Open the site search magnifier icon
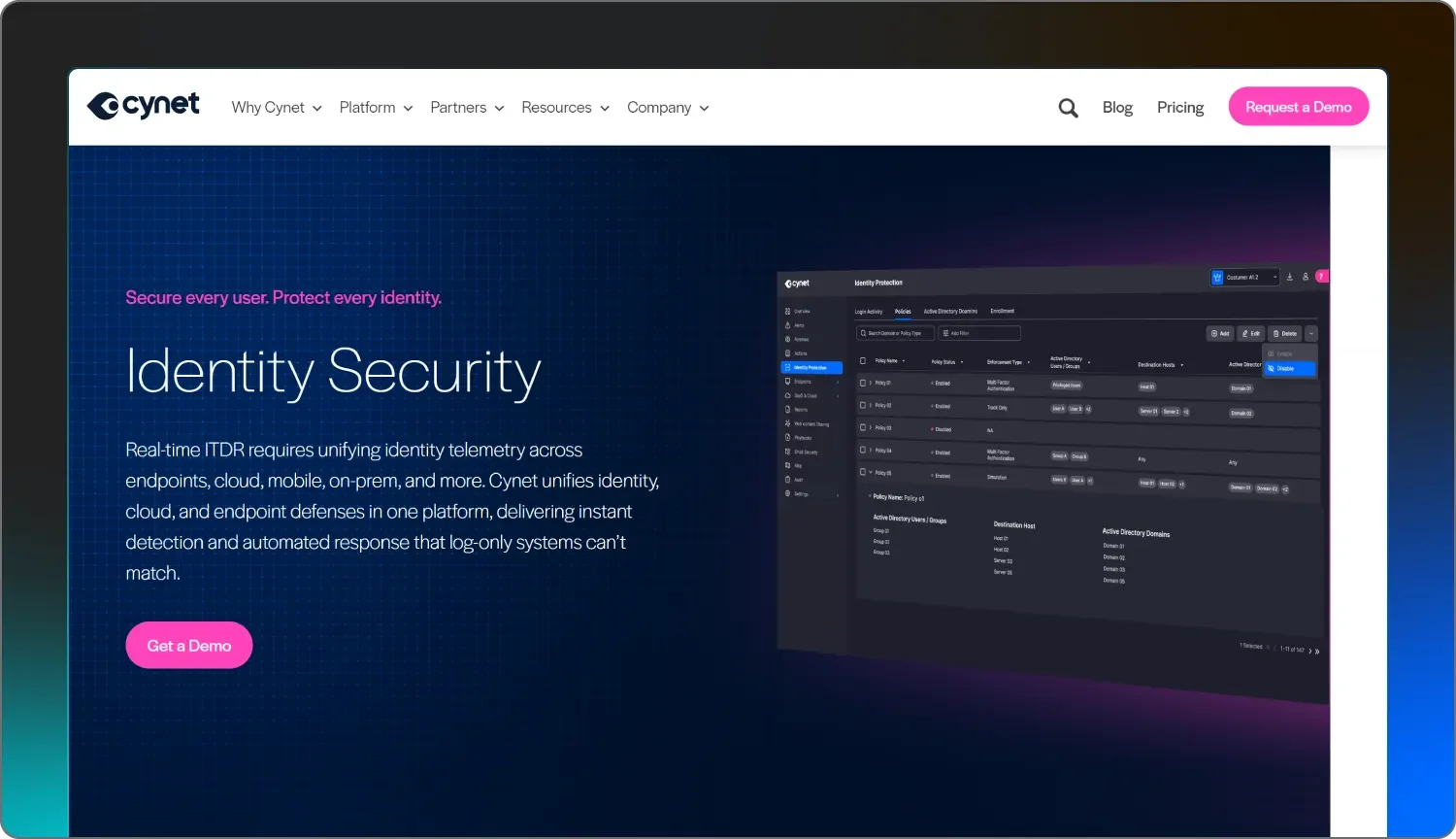The image size is (1456, 839). pyautogui.click(x=1068, y=108)
